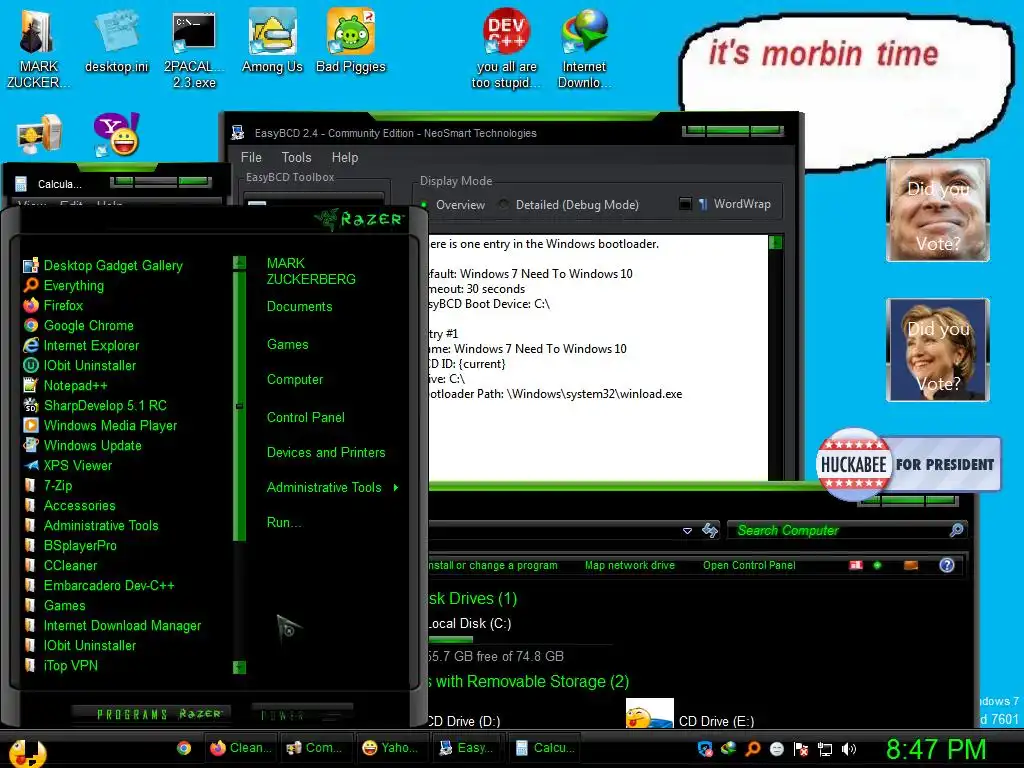This screenshot has height=768, width=1024.
Task: Switch to Calculator taskbar button
Action: click(x=546, y=748)
